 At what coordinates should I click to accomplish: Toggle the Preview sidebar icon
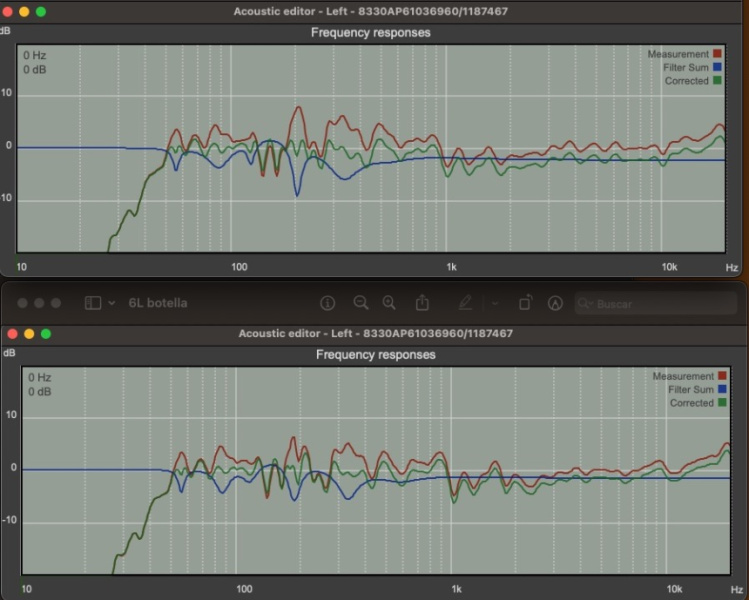[93, 303]
